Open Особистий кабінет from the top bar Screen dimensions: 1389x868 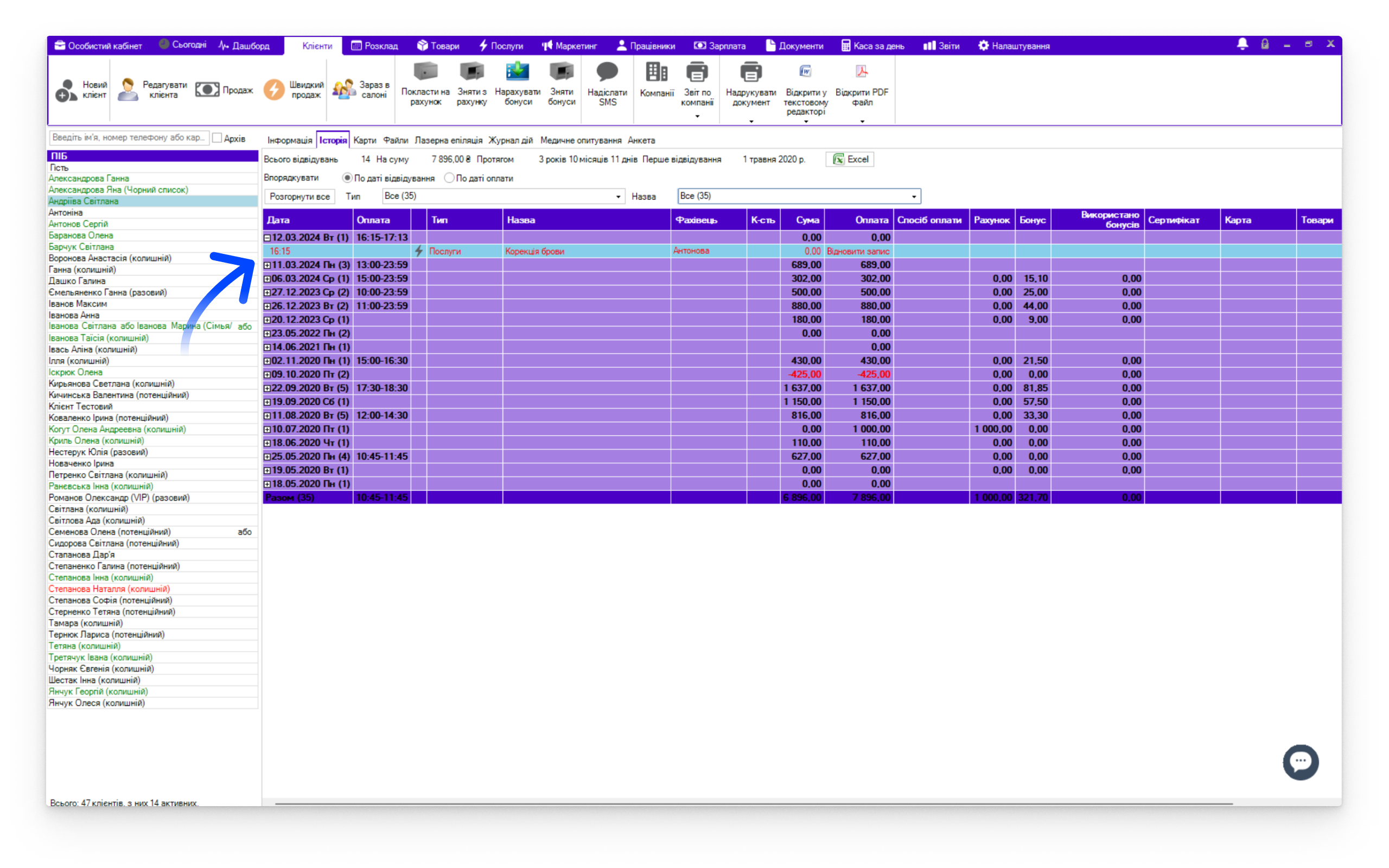[99, 46]
